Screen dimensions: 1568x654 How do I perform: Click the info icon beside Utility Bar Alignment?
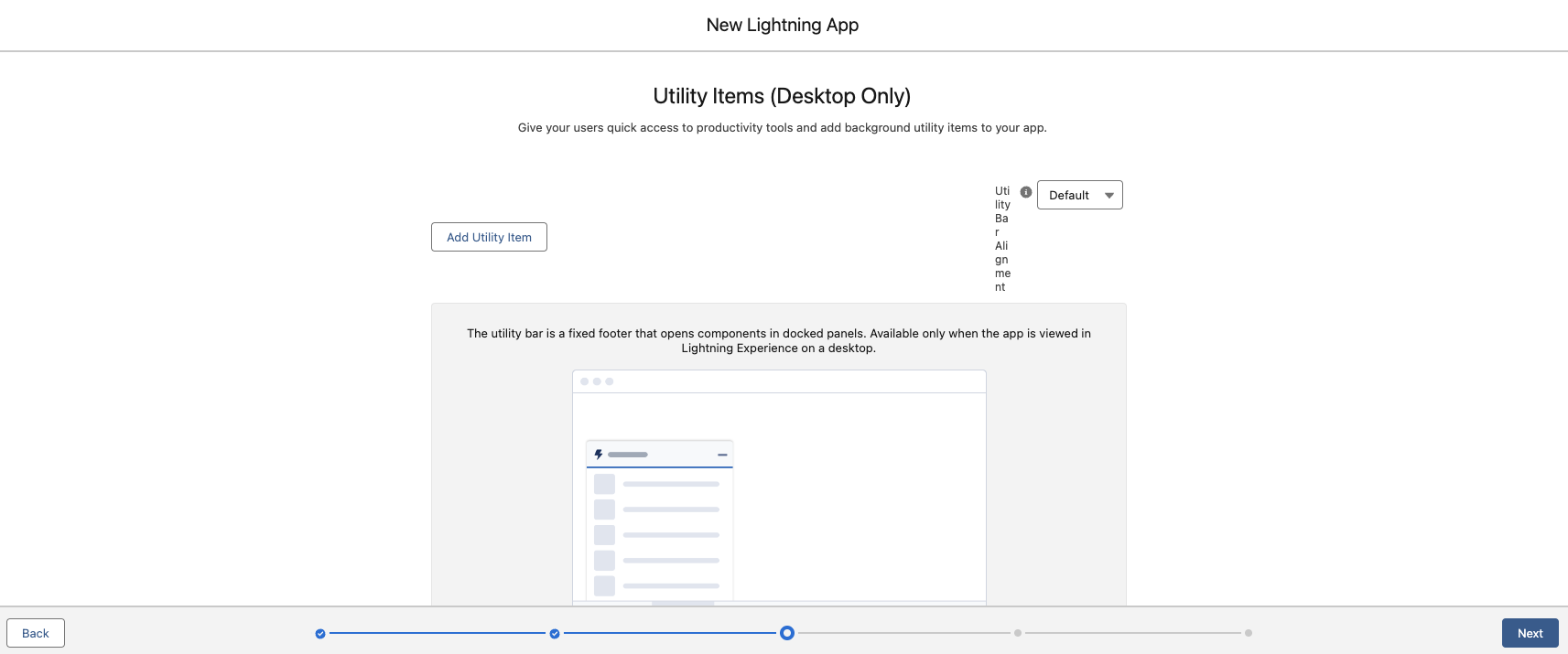click(x=1026, y=192)
